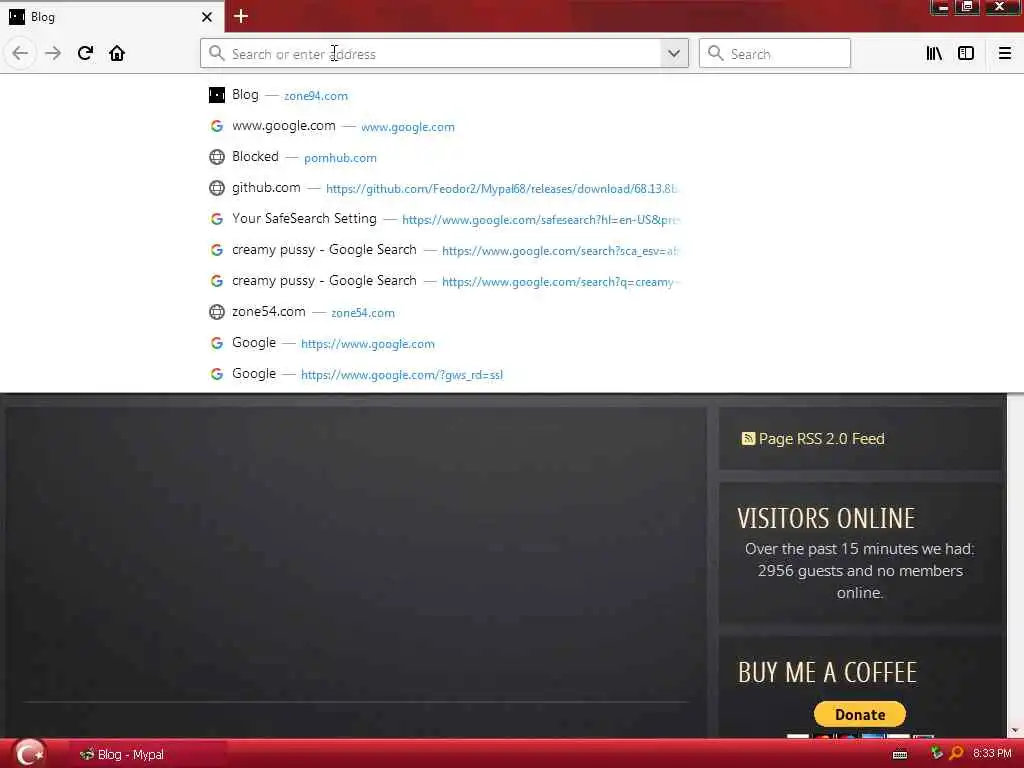Click the globe icon beside github.com

(217, 188)
